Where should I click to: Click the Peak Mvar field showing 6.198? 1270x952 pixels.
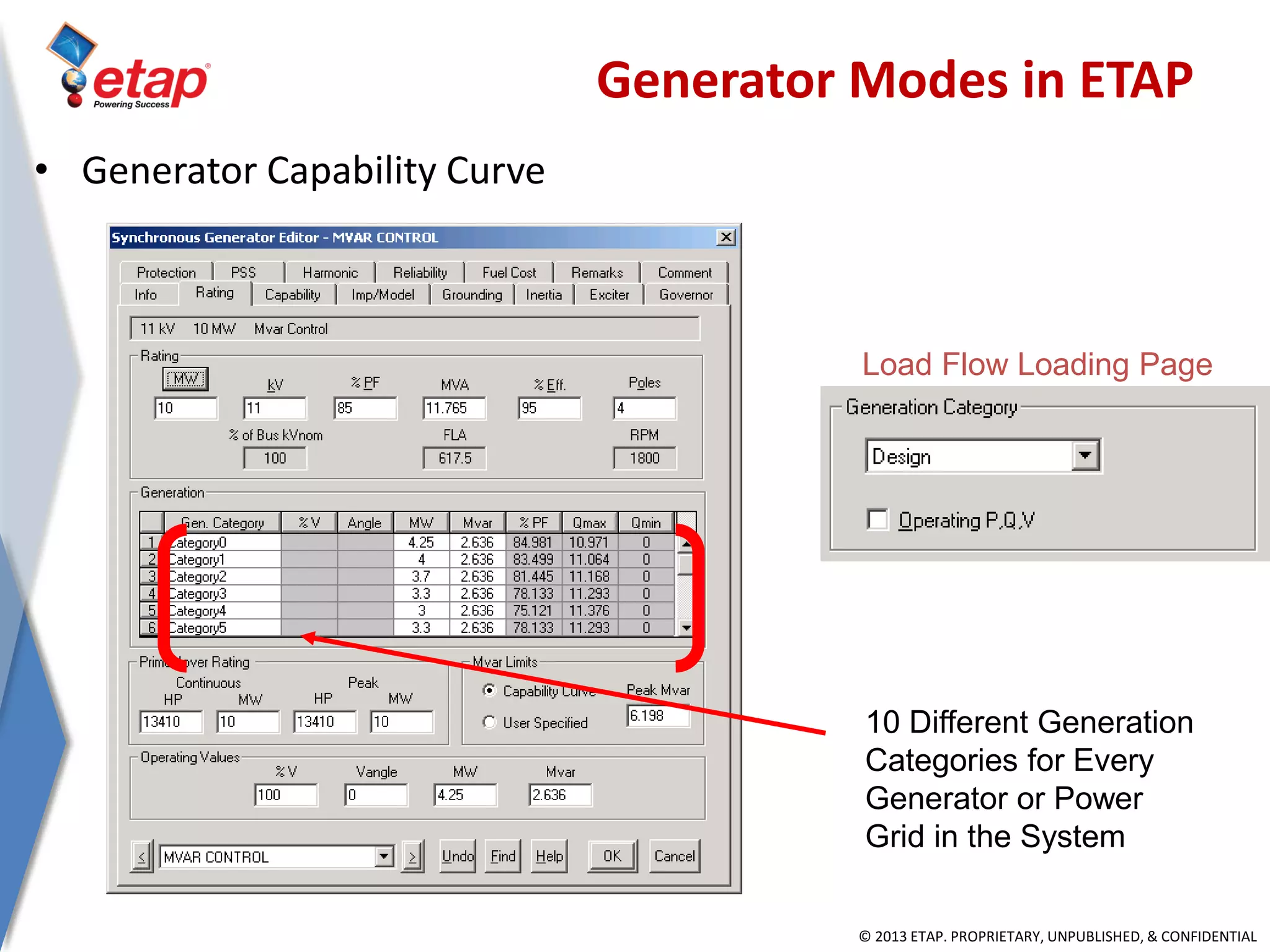658,716
